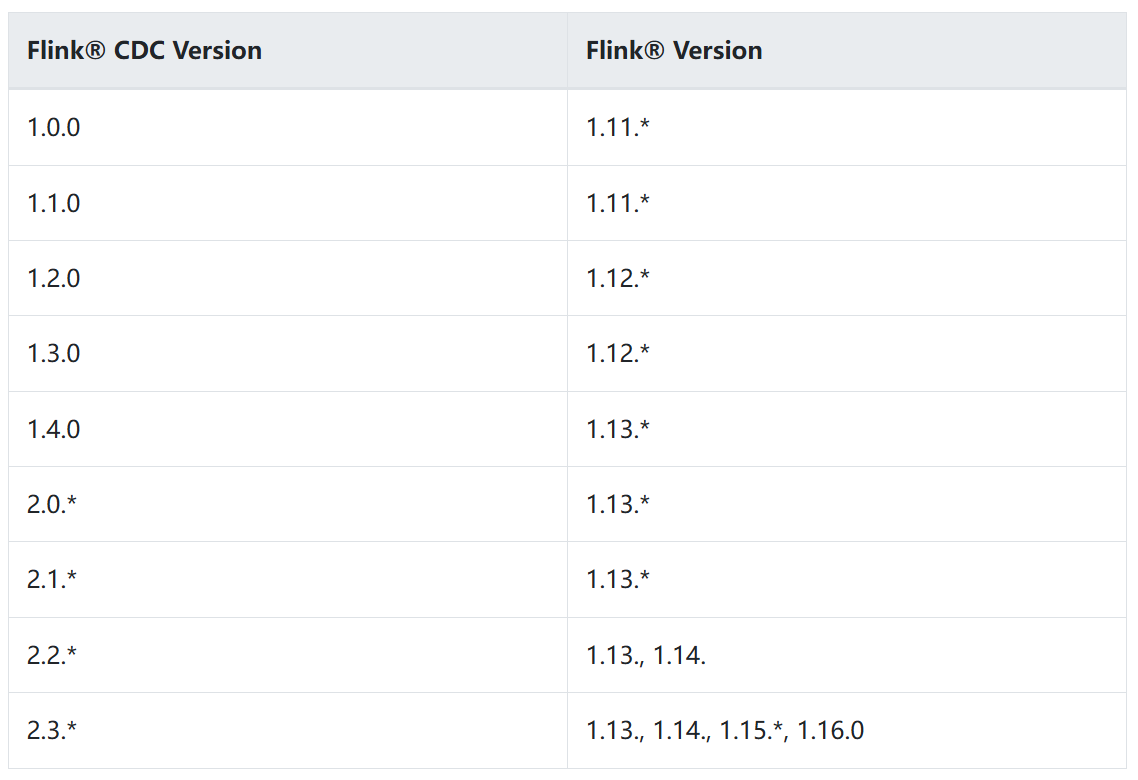Click the '1.13., 1.14.' Flink version cell
The height and width of the screenshot is (780, 1138).
click(847, 655)
